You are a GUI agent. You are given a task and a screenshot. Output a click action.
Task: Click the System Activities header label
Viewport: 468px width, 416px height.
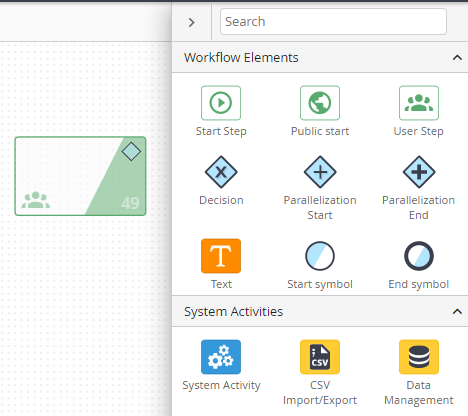233,312
